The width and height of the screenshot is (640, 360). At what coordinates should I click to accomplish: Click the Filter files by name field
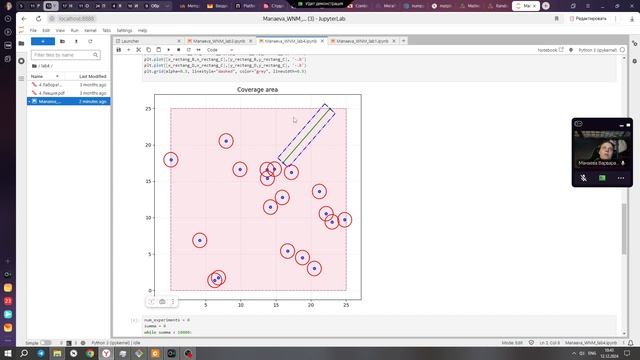pyautogui.click(x=65, y=55)
